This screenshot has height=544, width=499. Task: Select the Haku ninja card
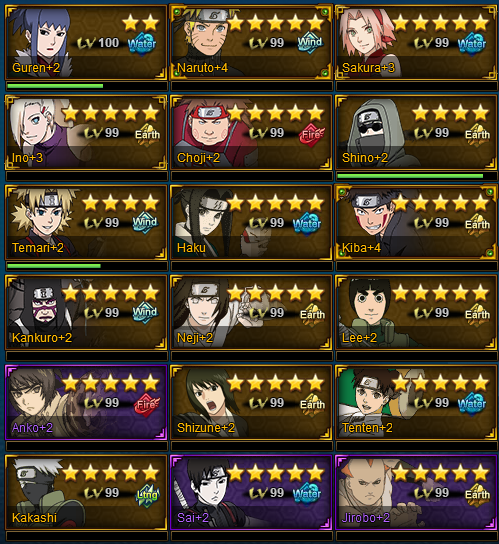[x=251, y=222]
